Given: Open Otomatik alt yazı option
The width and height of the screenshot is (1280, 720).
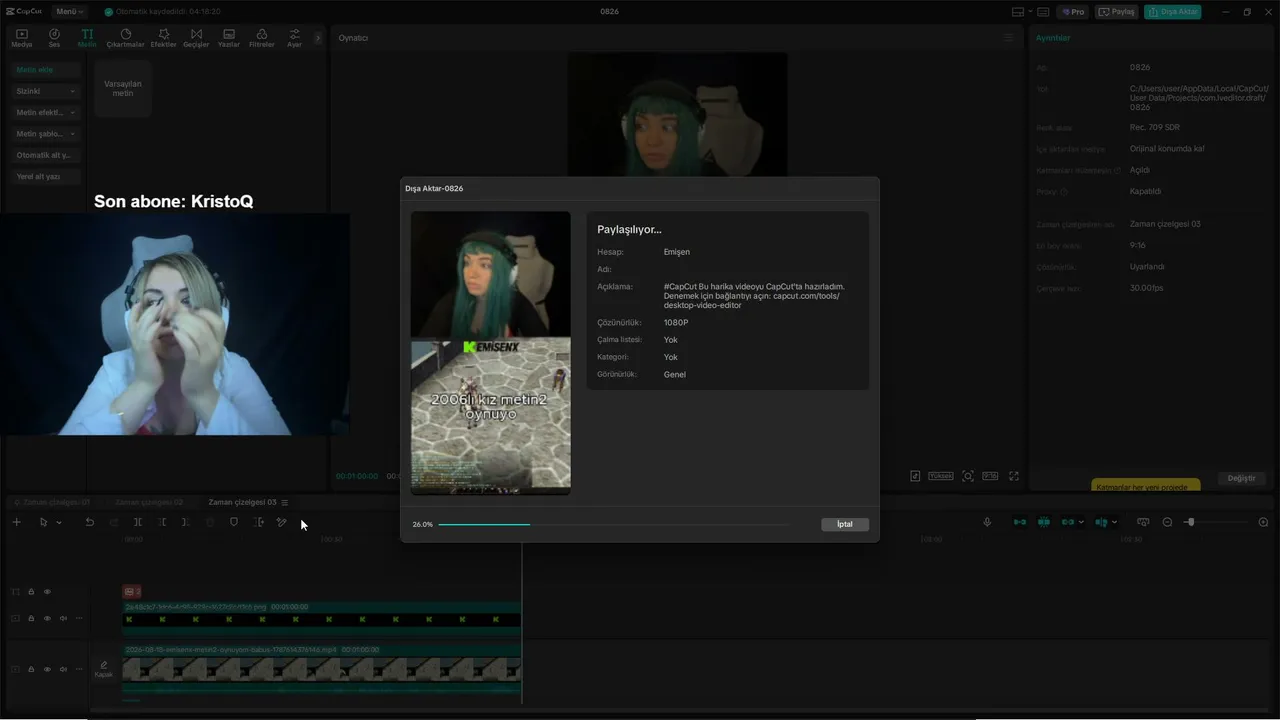Looking at the screenshot, I should pyautogui.click(x=45, y=155).
